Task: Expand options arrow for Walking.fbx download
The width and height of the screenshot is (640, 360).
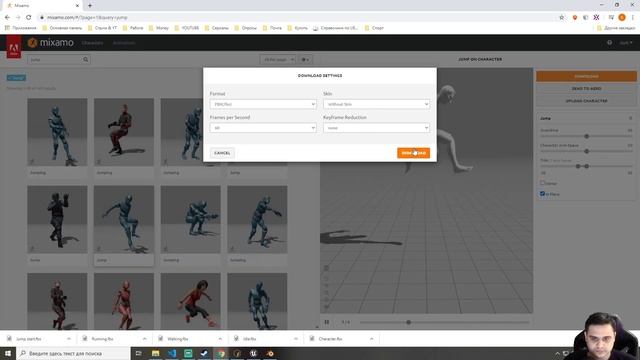Action: [x=220, y=339]
